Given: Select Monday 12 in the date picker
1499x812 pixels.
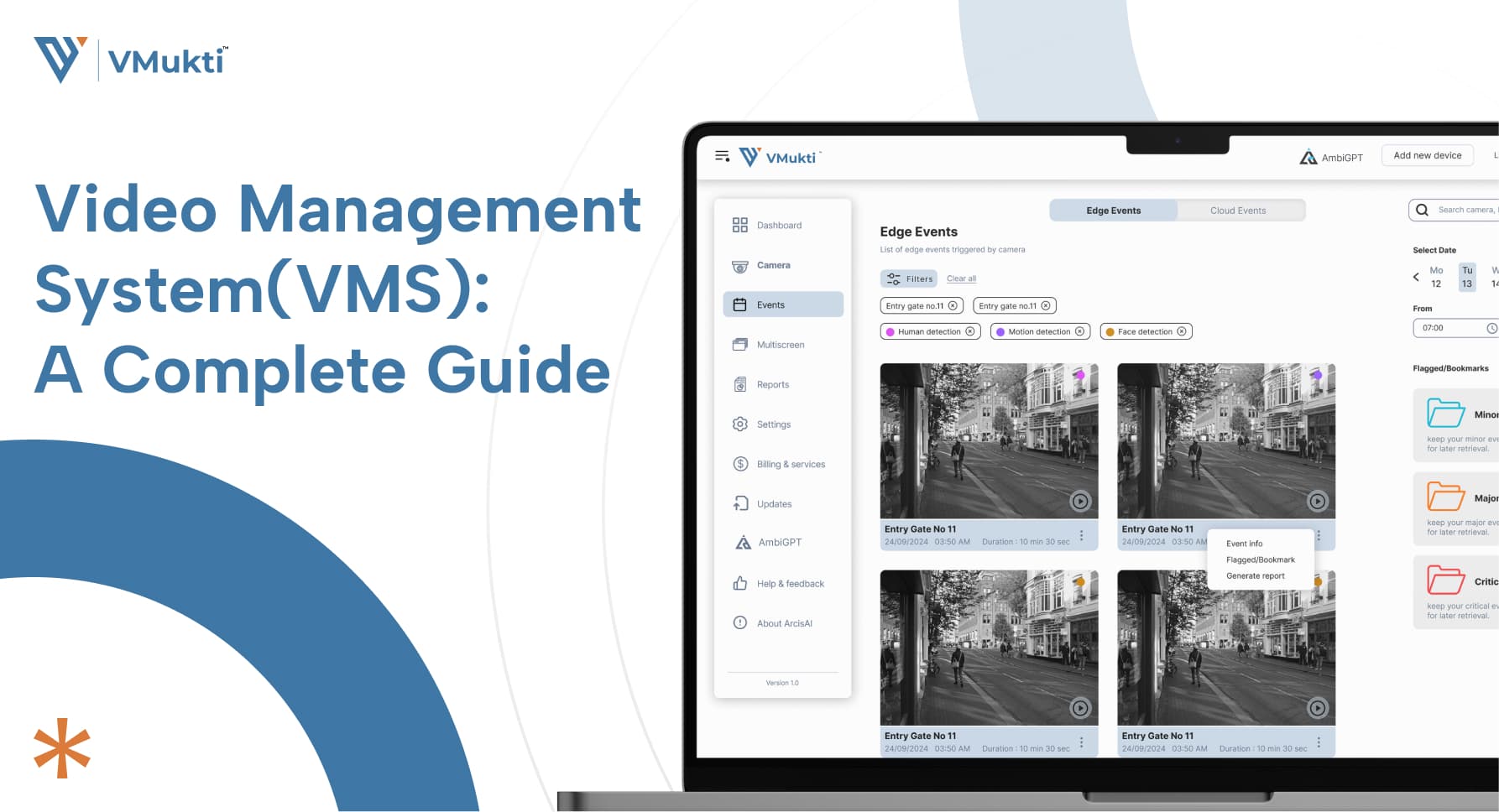Looking at the screenshot, I should (x=1436, y=277).
